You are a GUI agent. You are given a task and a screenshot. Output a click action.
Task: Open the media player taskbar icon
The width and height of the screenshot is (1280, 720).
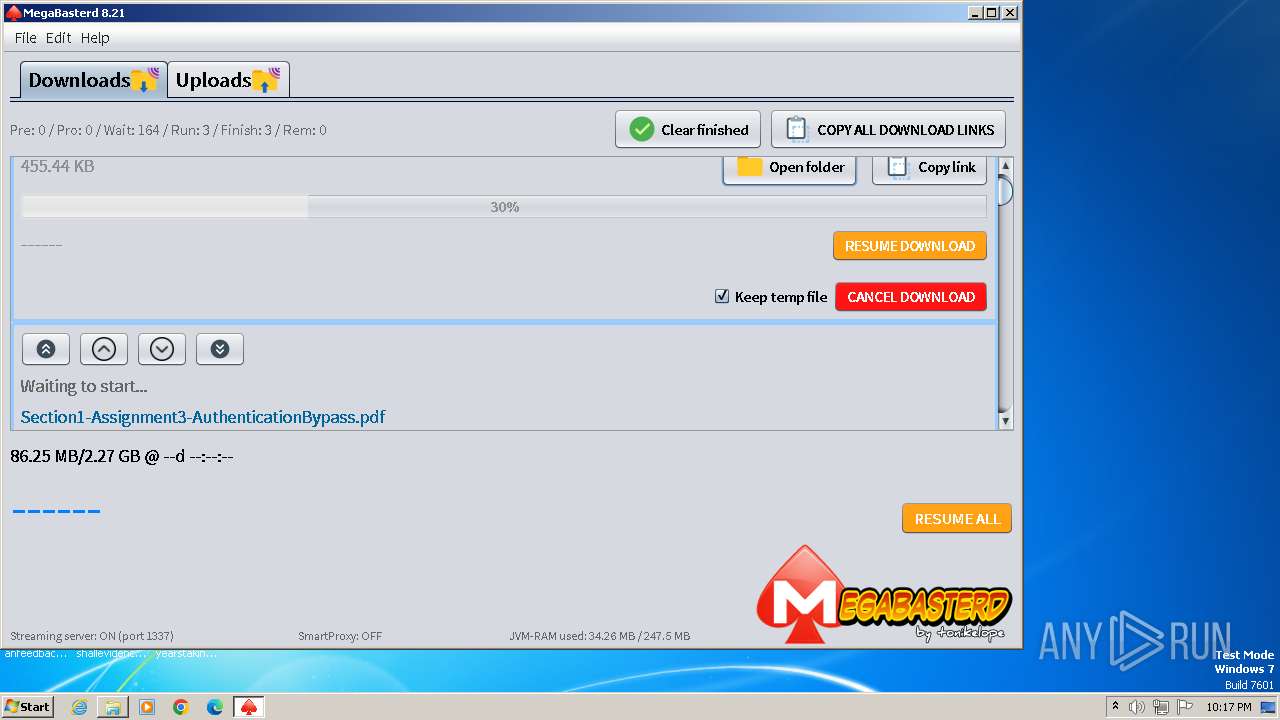coord(147,707)
